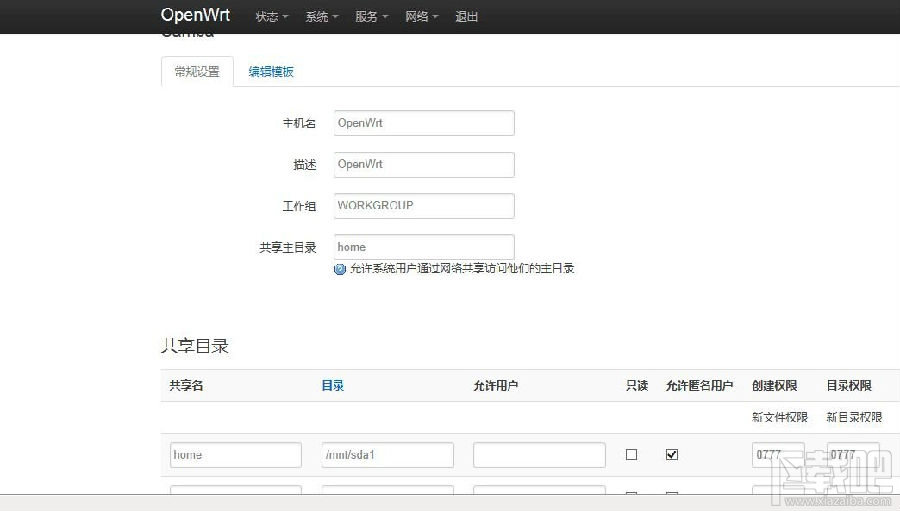
Task: Focus the 共享主目录 home field
Action: (424, 247)
